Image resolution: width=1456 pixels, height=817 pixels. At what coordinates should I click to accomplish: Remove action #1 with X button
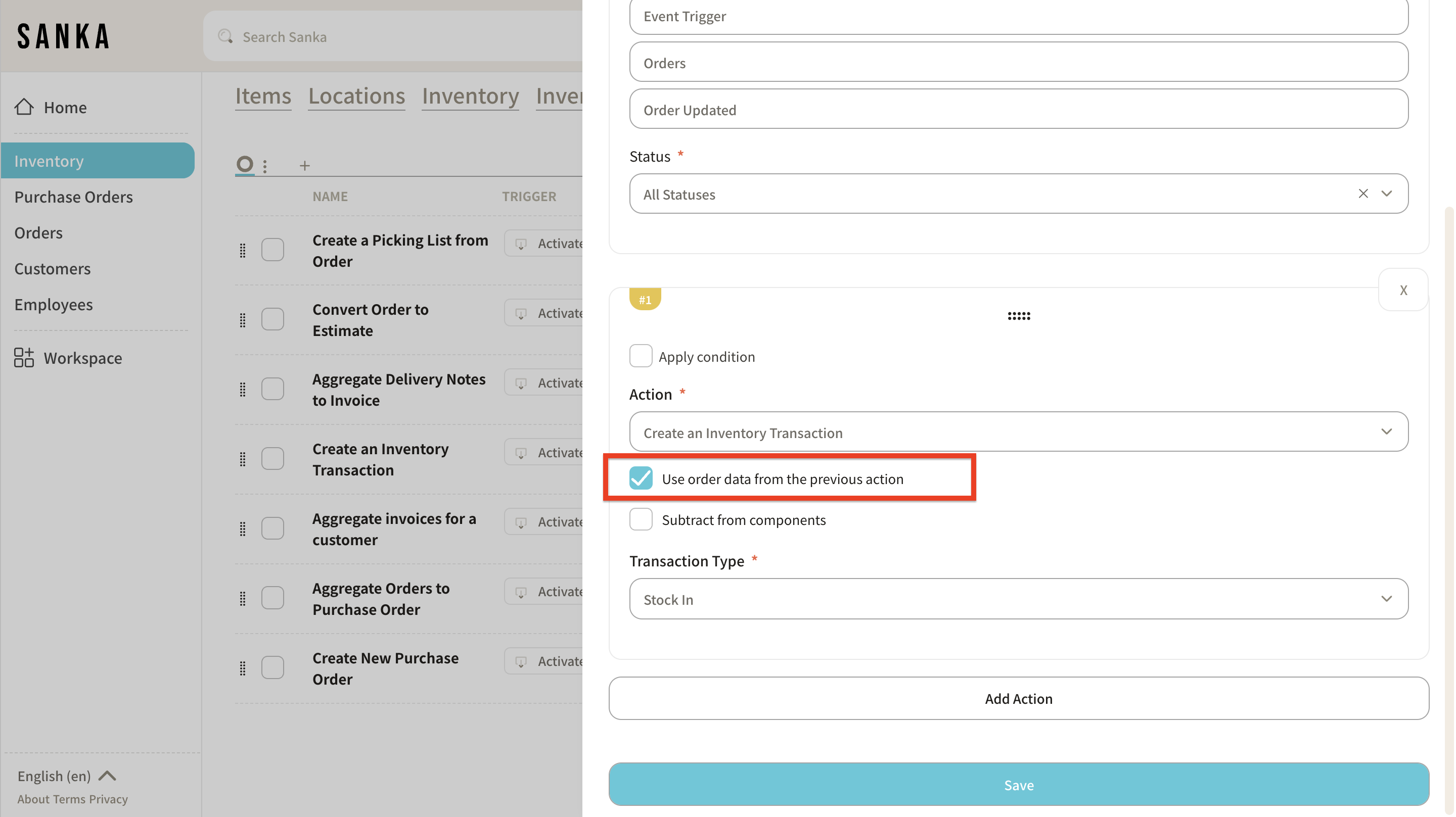tap(1403, 290)
